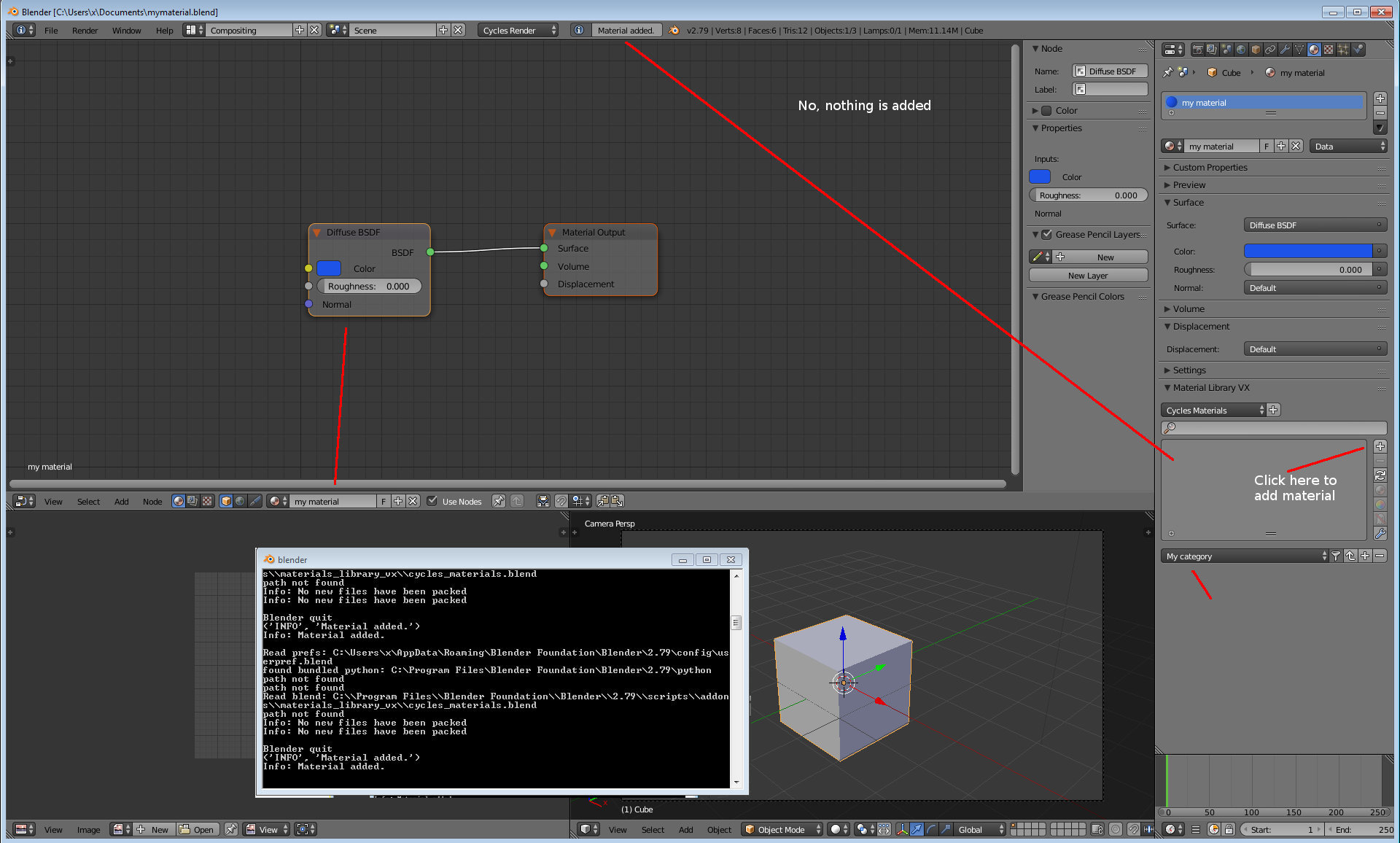The image size is (1400, 843).
Task: Unlink my material with the X in properties
Action: (1296, 146)
